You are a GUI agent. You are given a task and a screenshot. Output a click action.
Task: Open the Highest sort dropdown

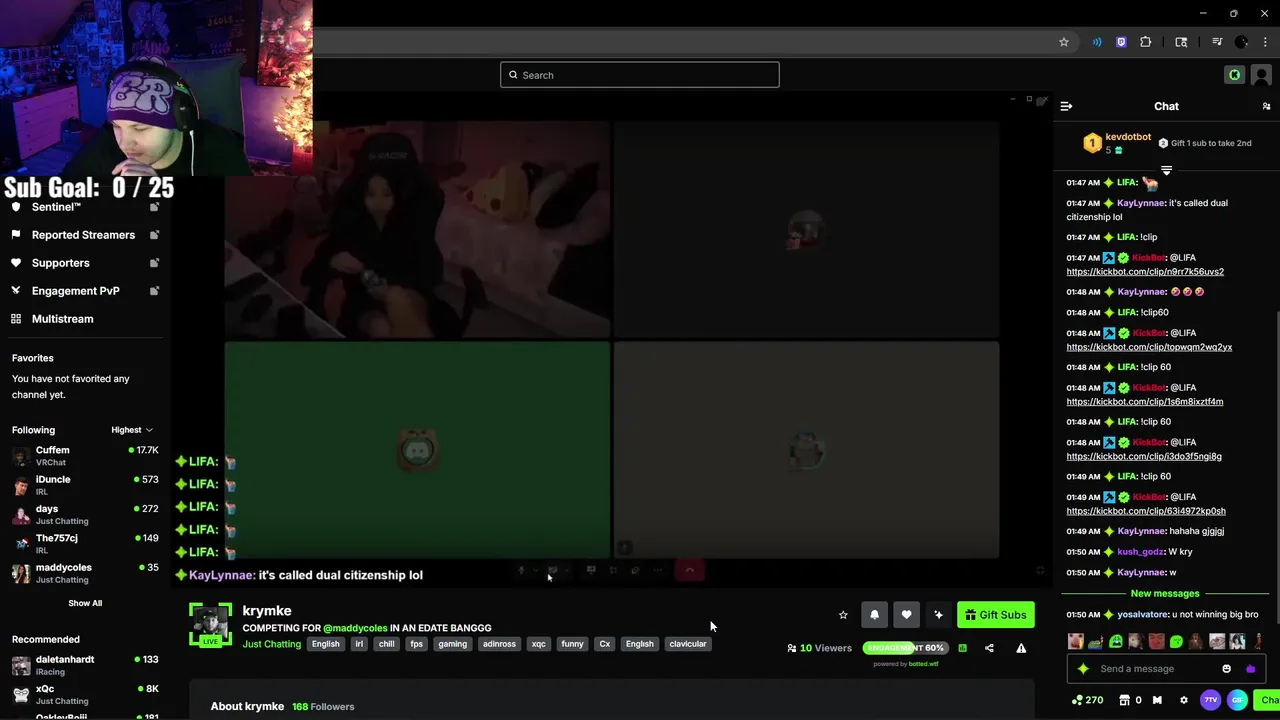(132, 430)
